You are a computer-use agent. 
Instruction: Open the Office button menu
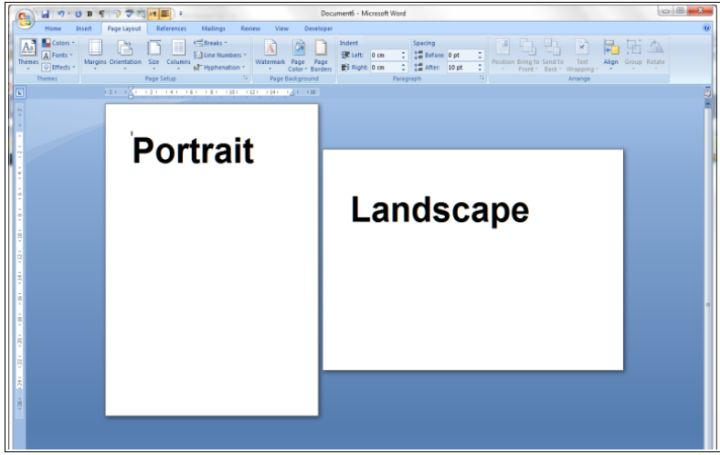click(25, 19)
